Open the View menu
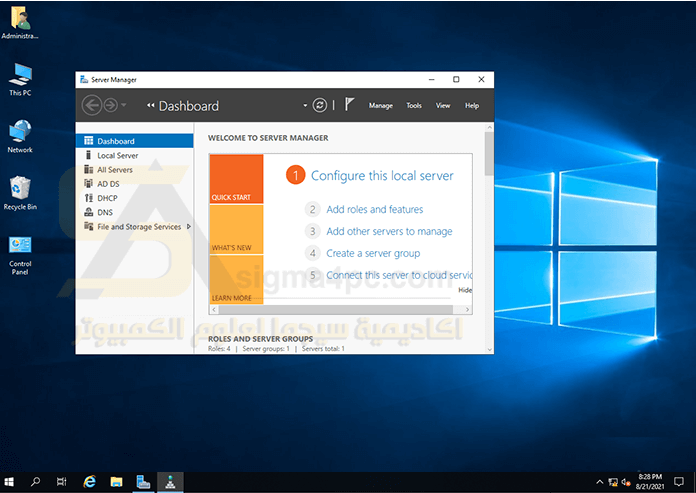696x493 pixels. point(443,106)
